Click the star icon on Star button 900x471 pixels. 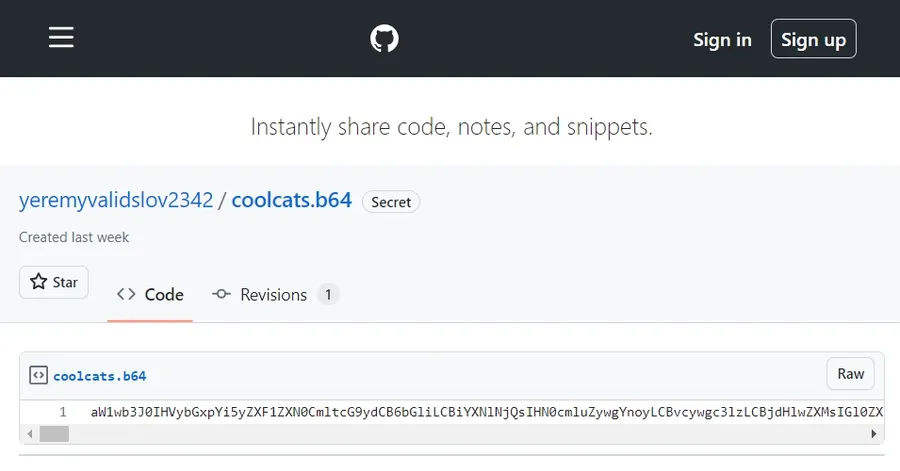[x=38, y=282]
